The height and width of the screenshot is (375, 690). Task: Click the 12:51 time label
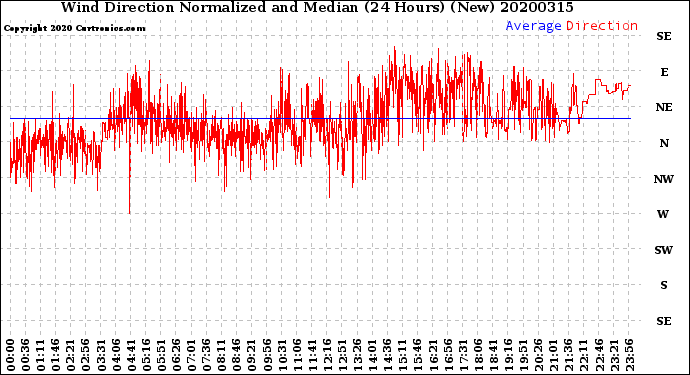[x=342, y=355]
